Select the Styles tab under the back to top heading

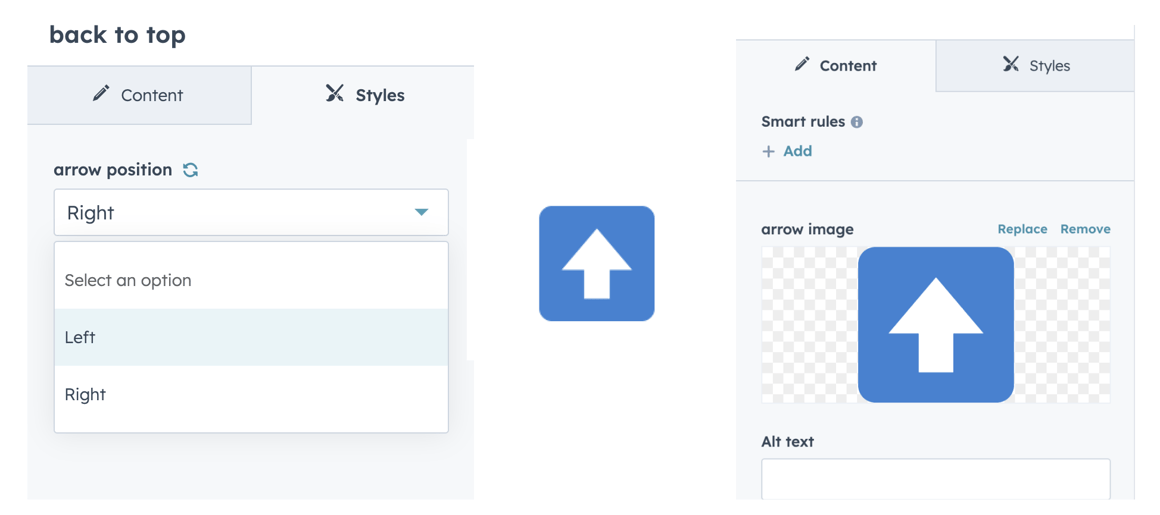[x=364, y=95]
